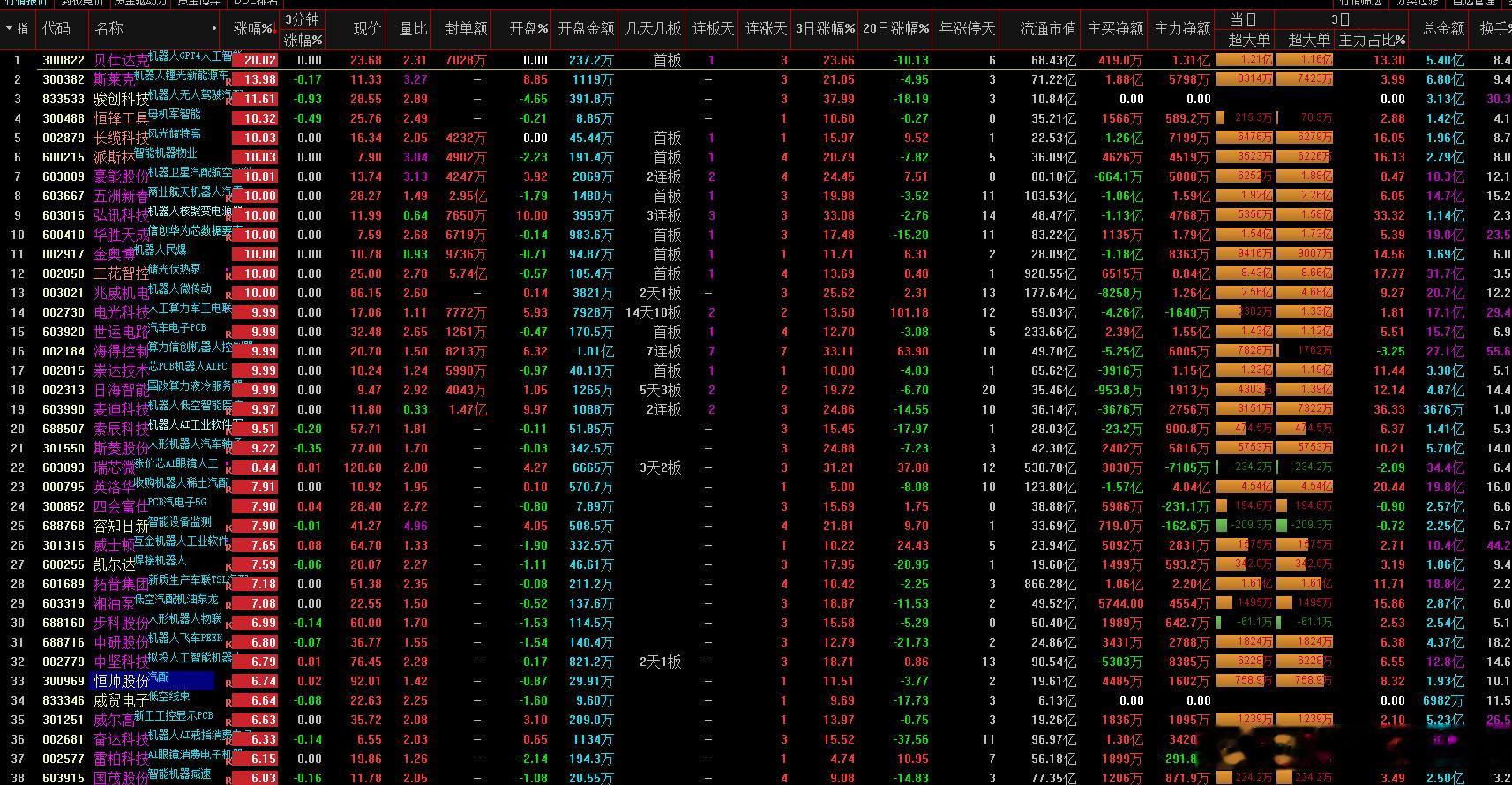Select the 湘油泵 stock name

pos(114,603)
